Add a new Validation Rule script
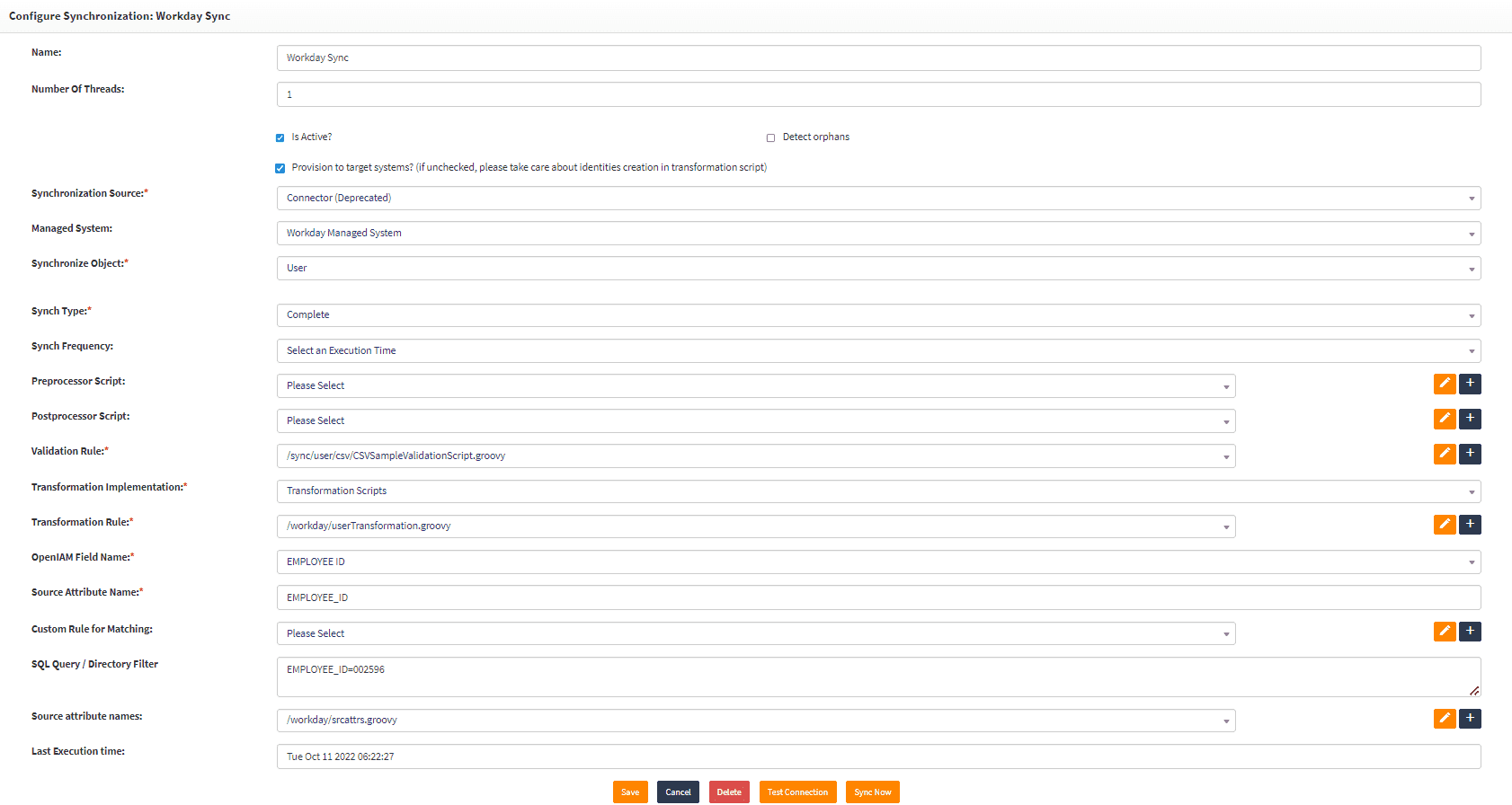1512x805 pixels. pyautogui.click(x=1470, y=454)
